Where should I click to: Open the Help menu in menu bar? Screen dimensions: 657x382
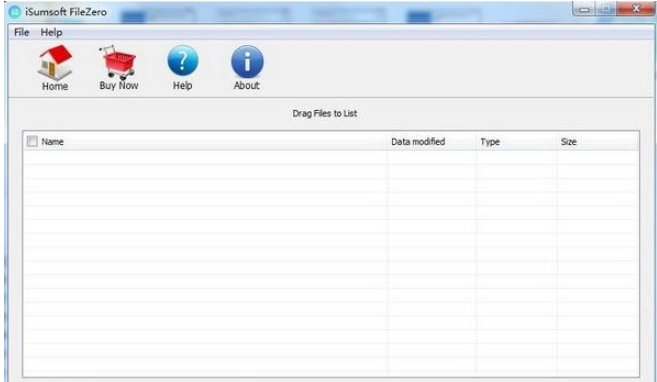pyautogui.click(x=52, y=32)
